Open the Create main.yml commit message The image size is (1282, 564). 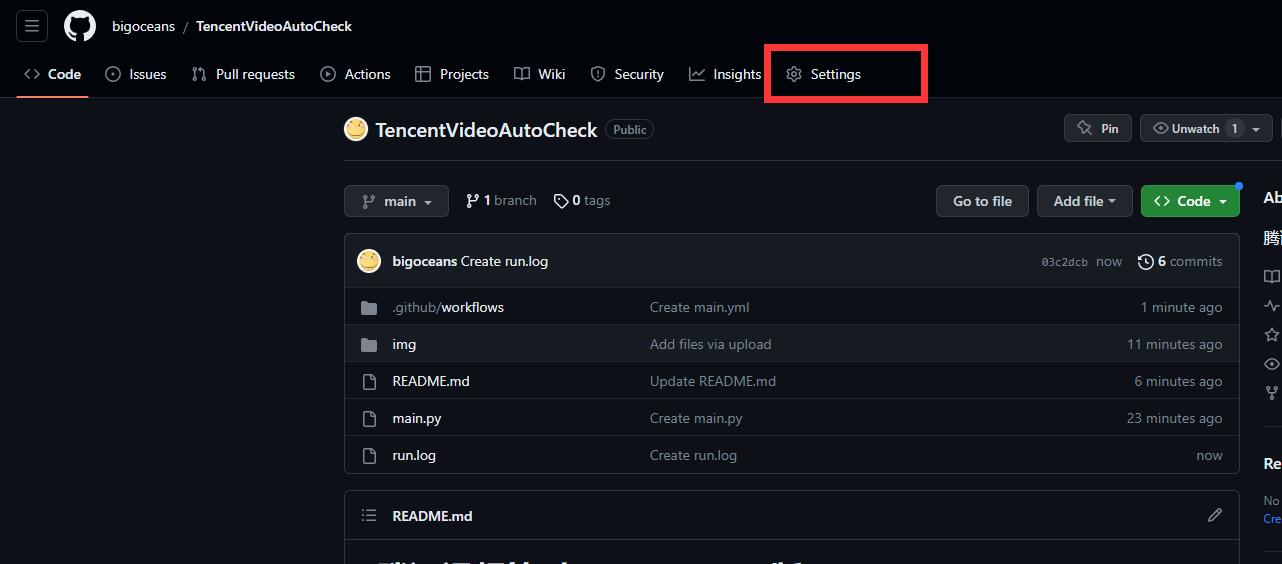(x=699, y=307)
